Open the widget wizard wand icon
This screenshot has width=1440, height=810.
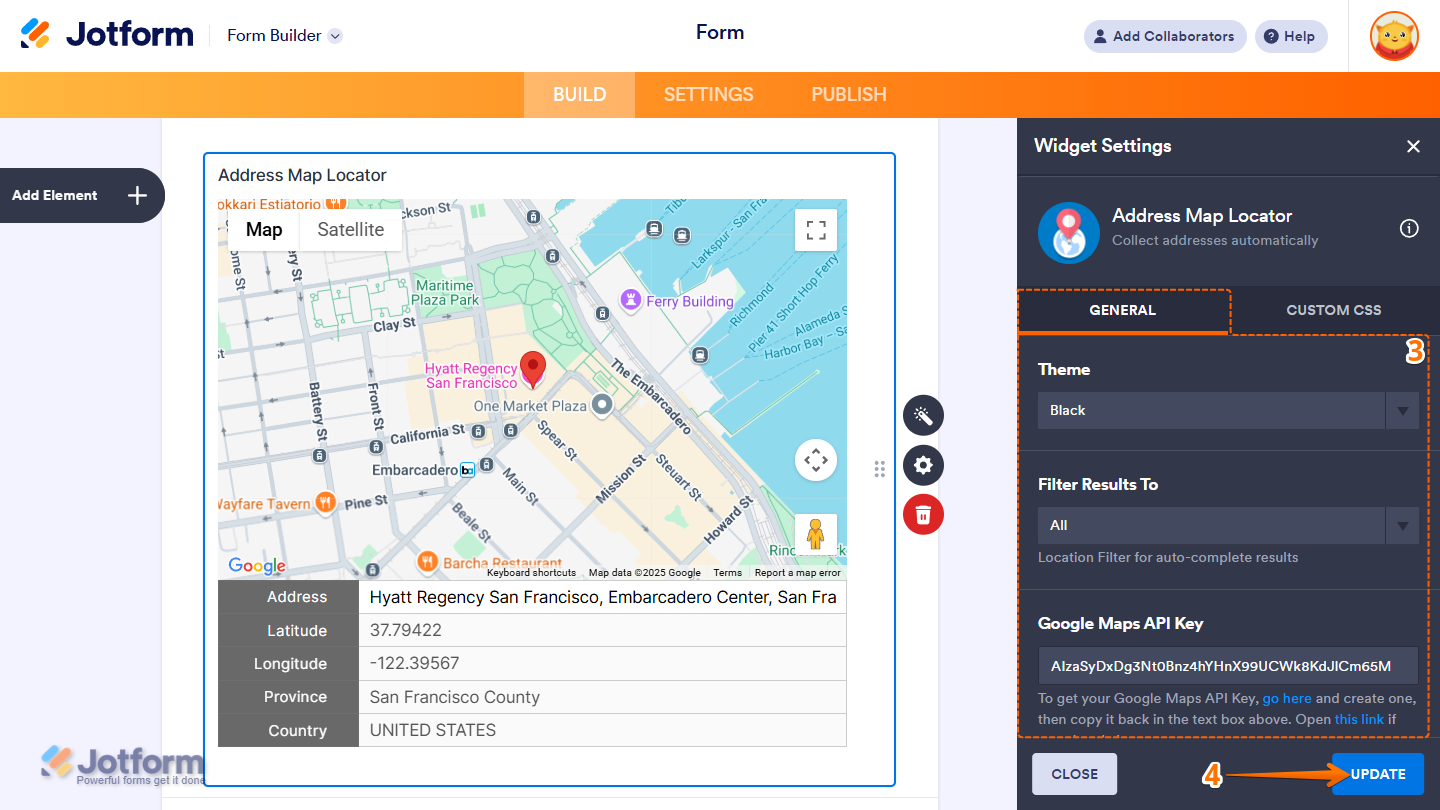coord(923,415)
